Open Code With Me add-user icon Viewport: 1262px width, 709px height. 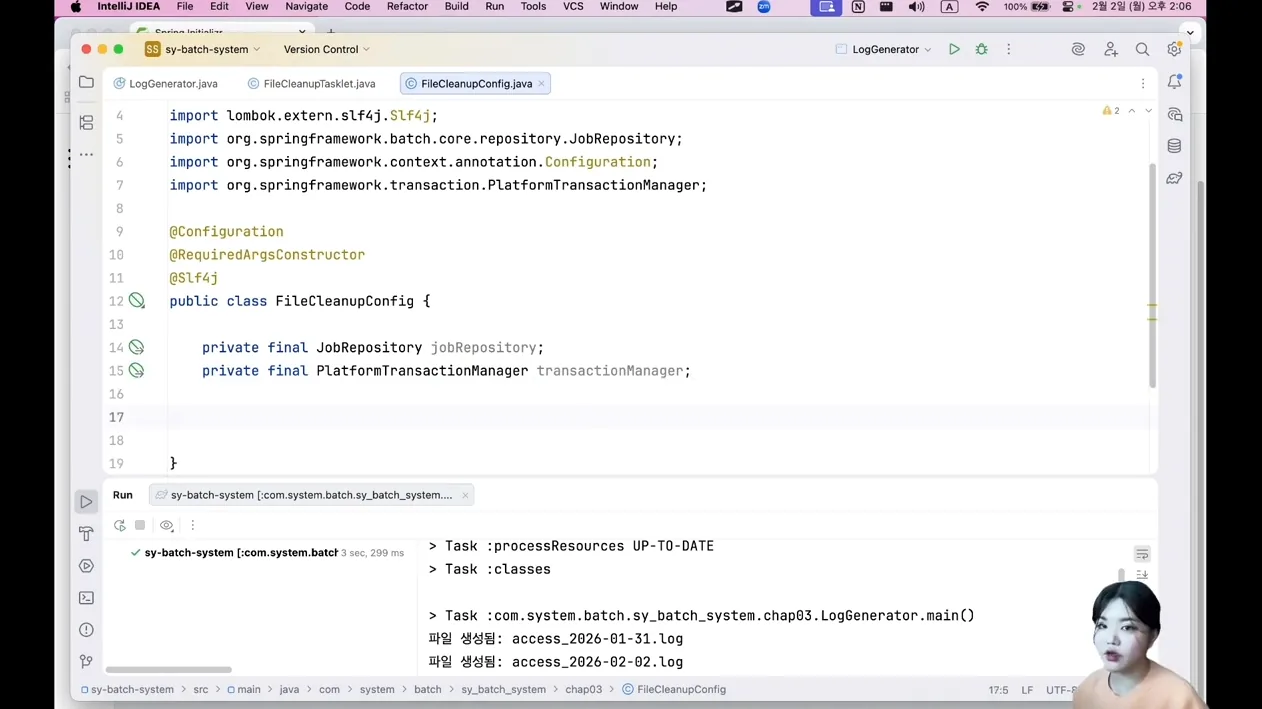click(1110, 49)
